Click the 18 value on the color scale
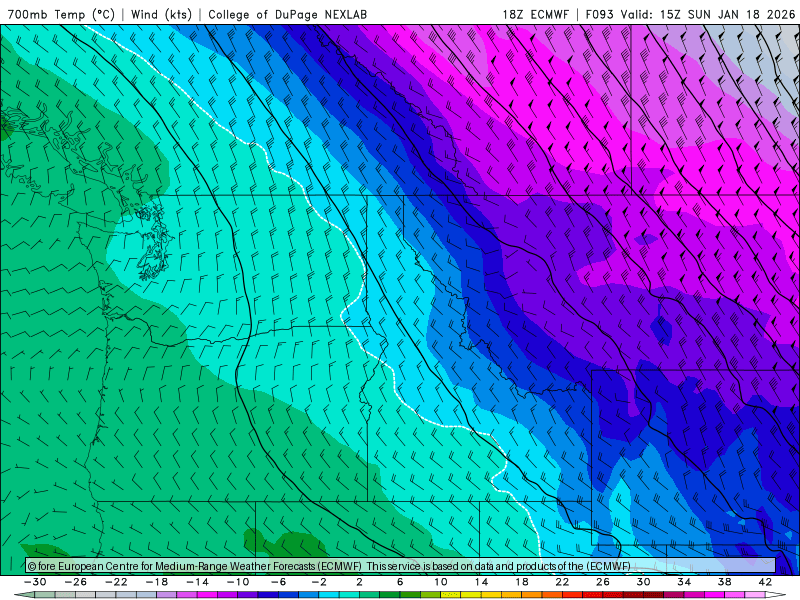 521,582
